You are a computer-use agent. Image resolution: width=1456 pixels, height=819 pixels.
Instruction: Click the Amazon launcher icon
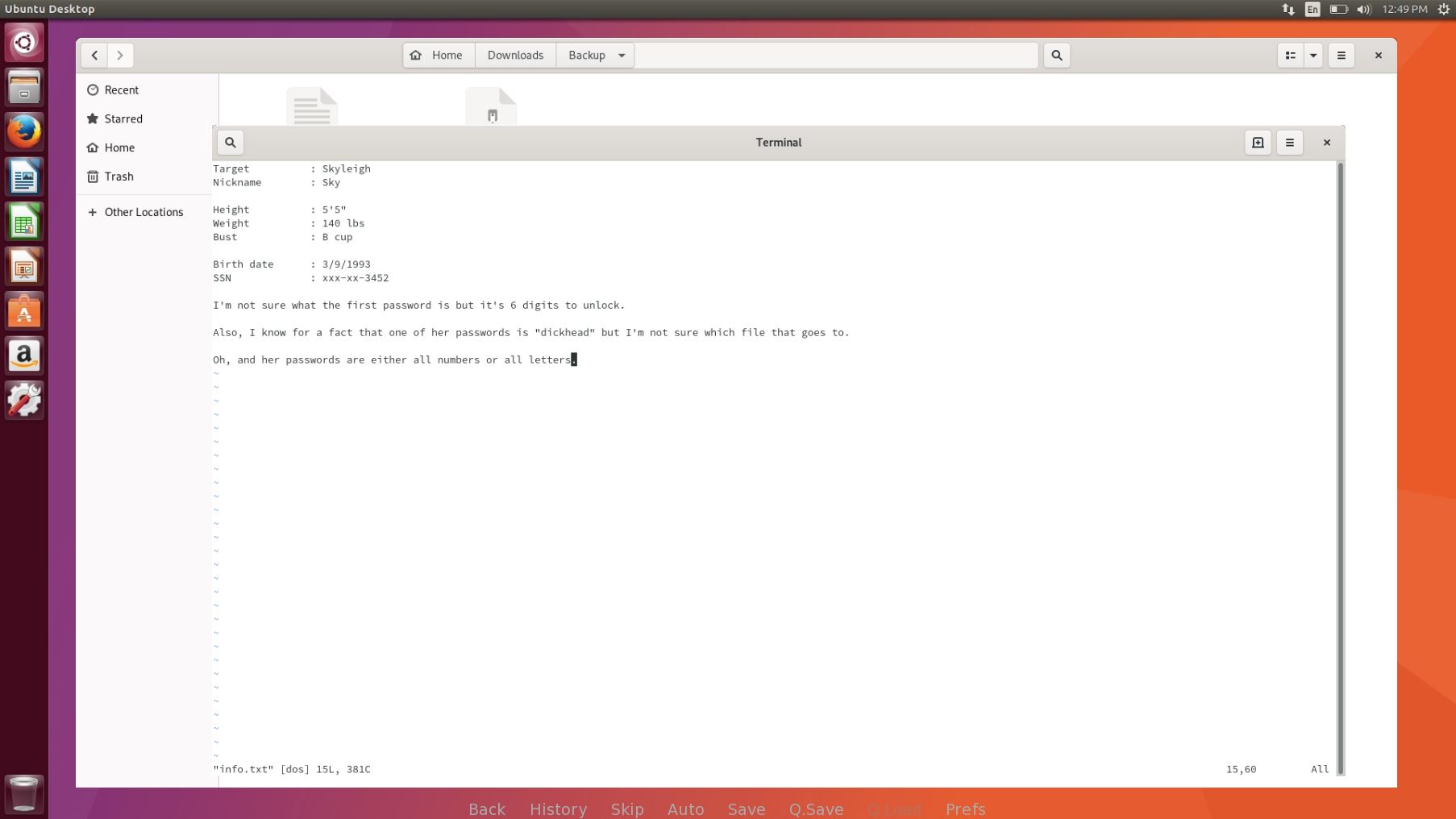coord(24,355)
